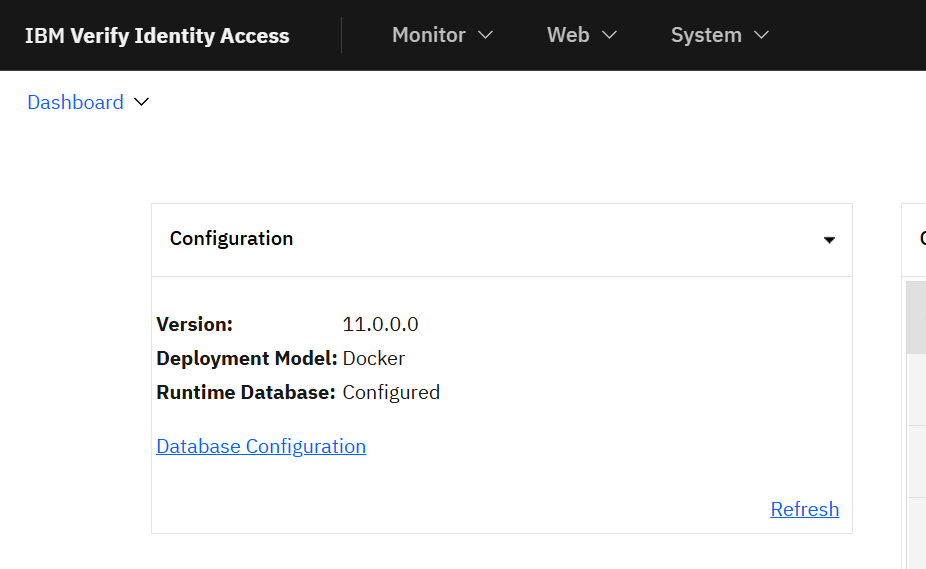This screenshot has width=926, height=569.
Task: Click Refresh in the Configuration panel
Action: click(x=804, y=509)
